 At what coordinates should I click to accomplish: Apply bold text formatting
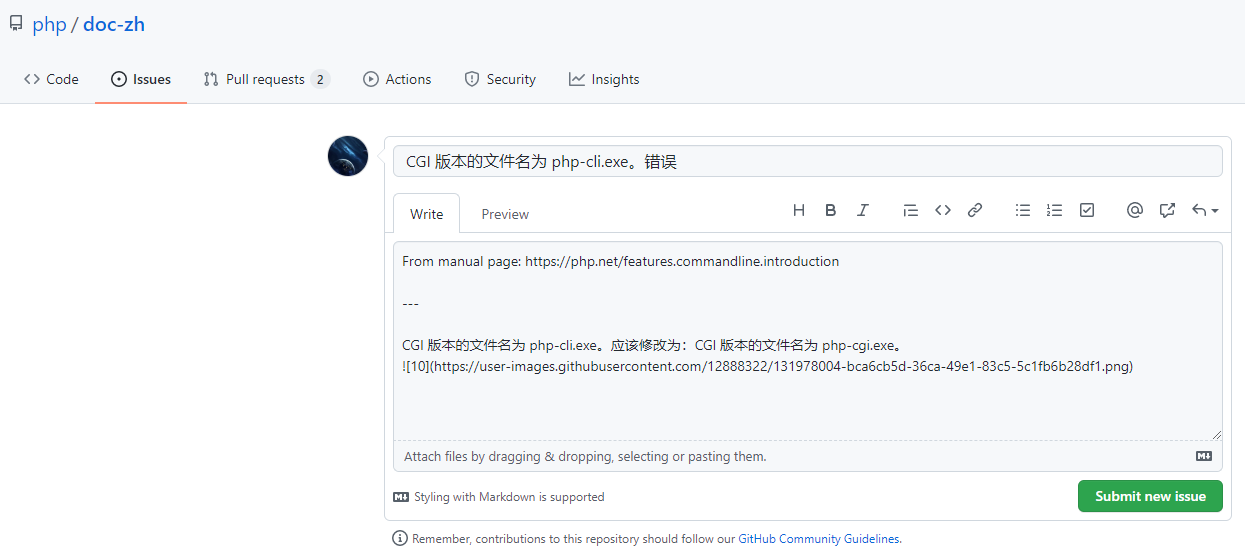[830, 210]
